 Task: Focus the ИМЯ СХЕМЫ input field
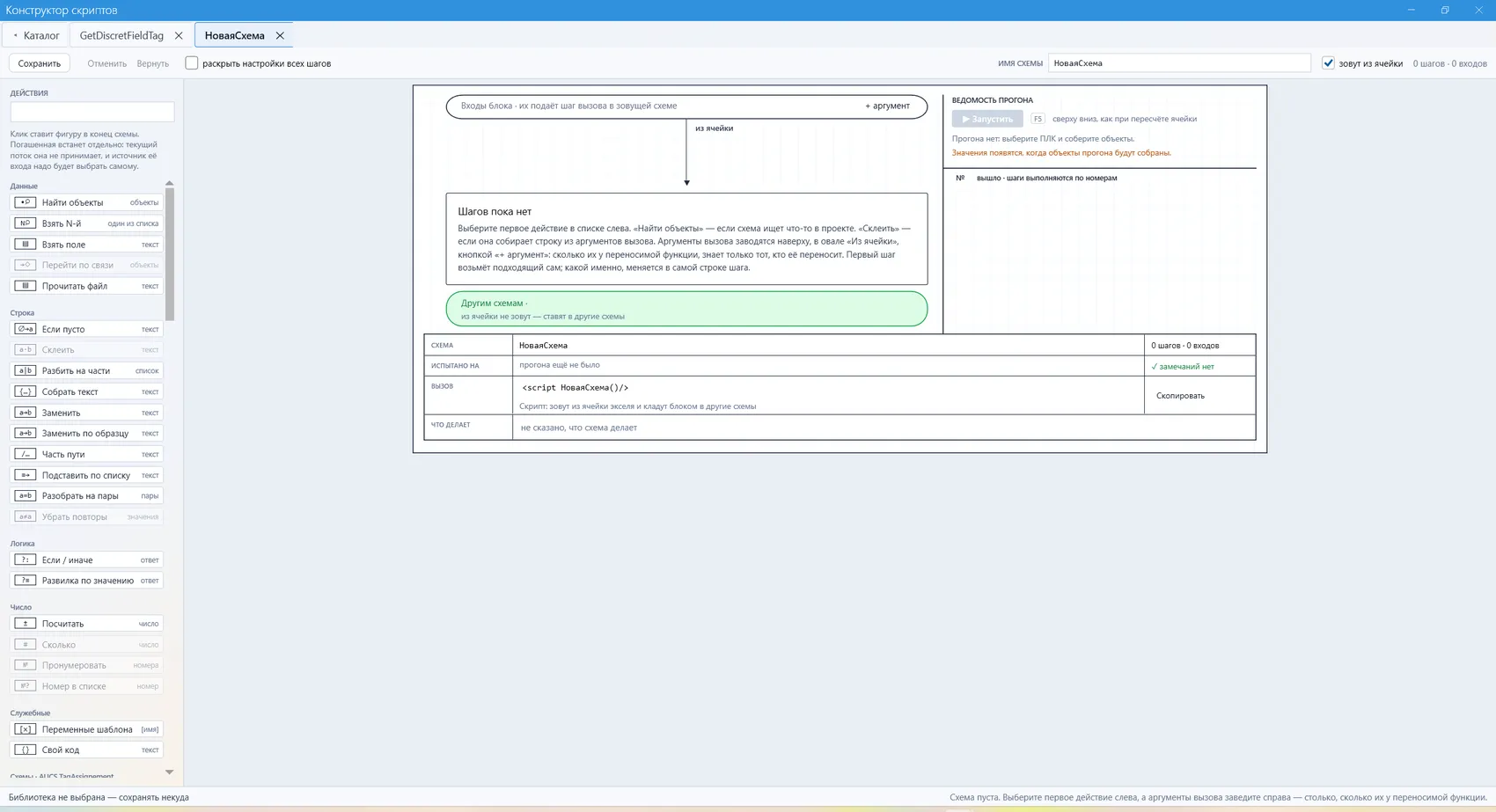1179,63
